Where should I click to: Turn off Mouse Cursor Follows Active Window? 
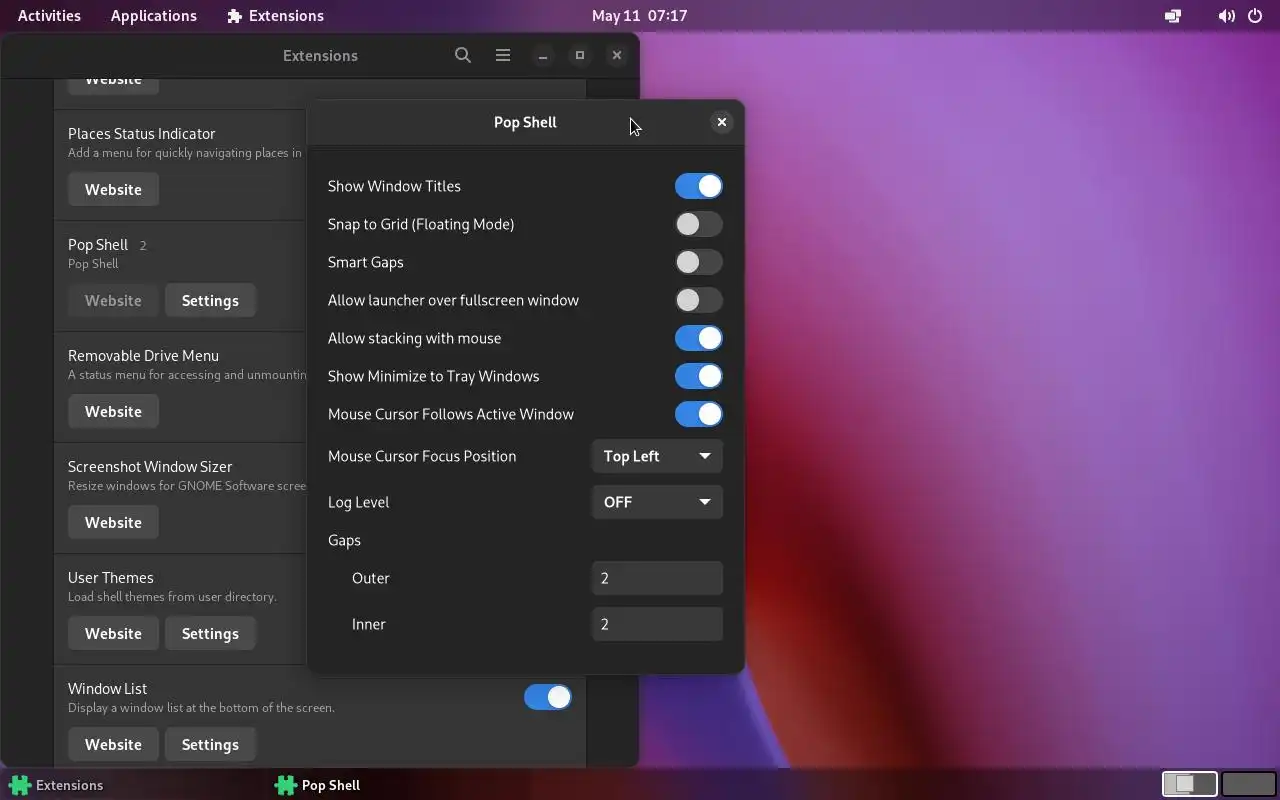[698, 414]
